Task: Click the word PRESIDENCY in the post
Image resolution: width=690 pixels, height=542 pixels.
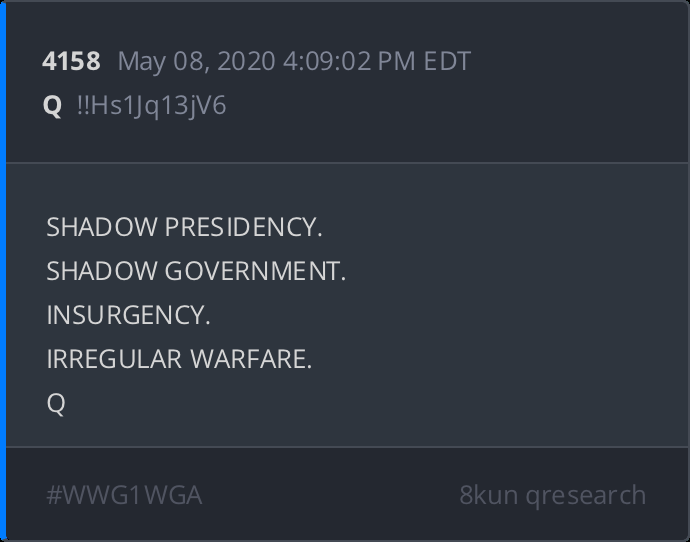Action: pos(243,227)
